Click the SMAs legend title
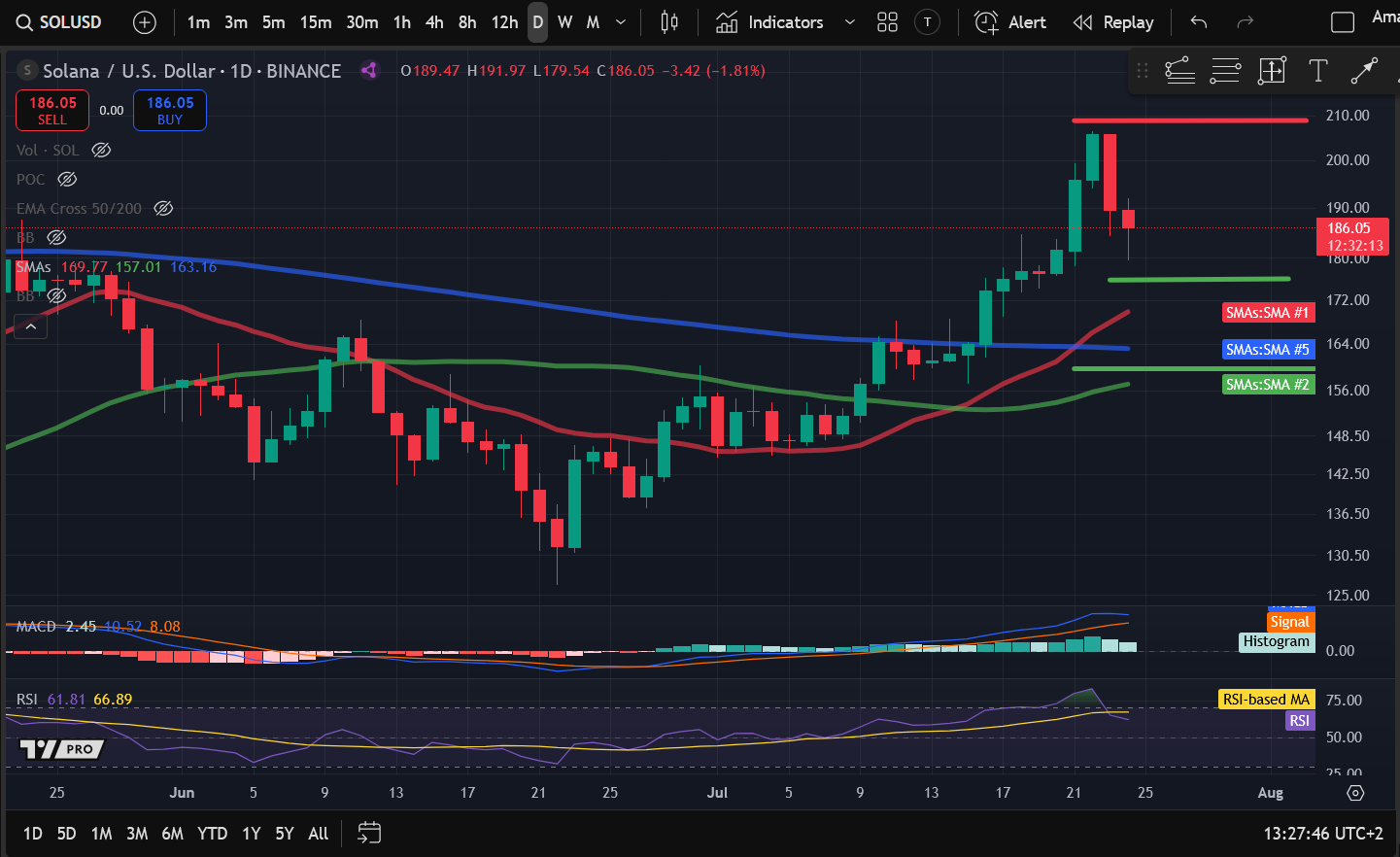The width and height of the screenshot is (1400, 857). coord(34,266)
